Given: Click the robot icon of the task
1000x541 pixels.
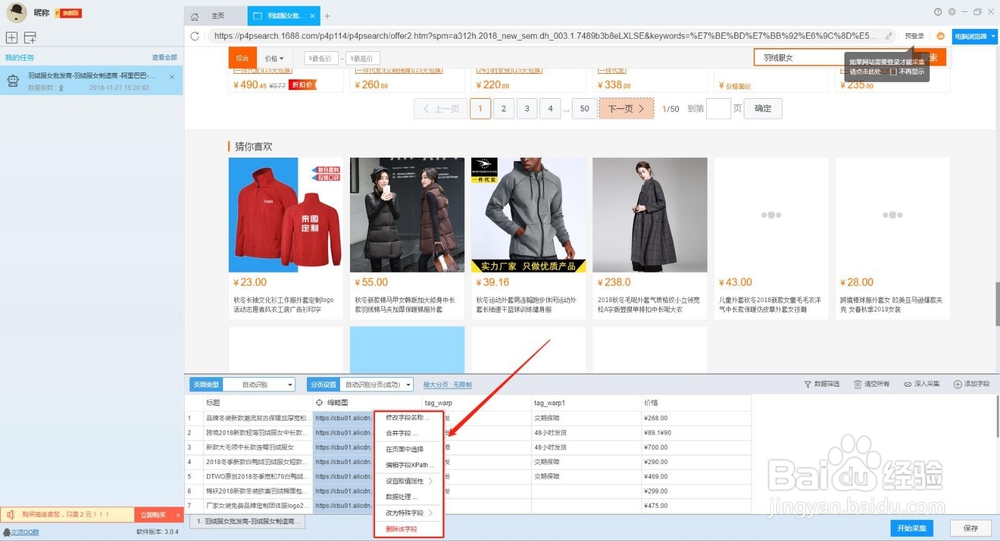Looking at the screenshot, I should click(13, 81).
